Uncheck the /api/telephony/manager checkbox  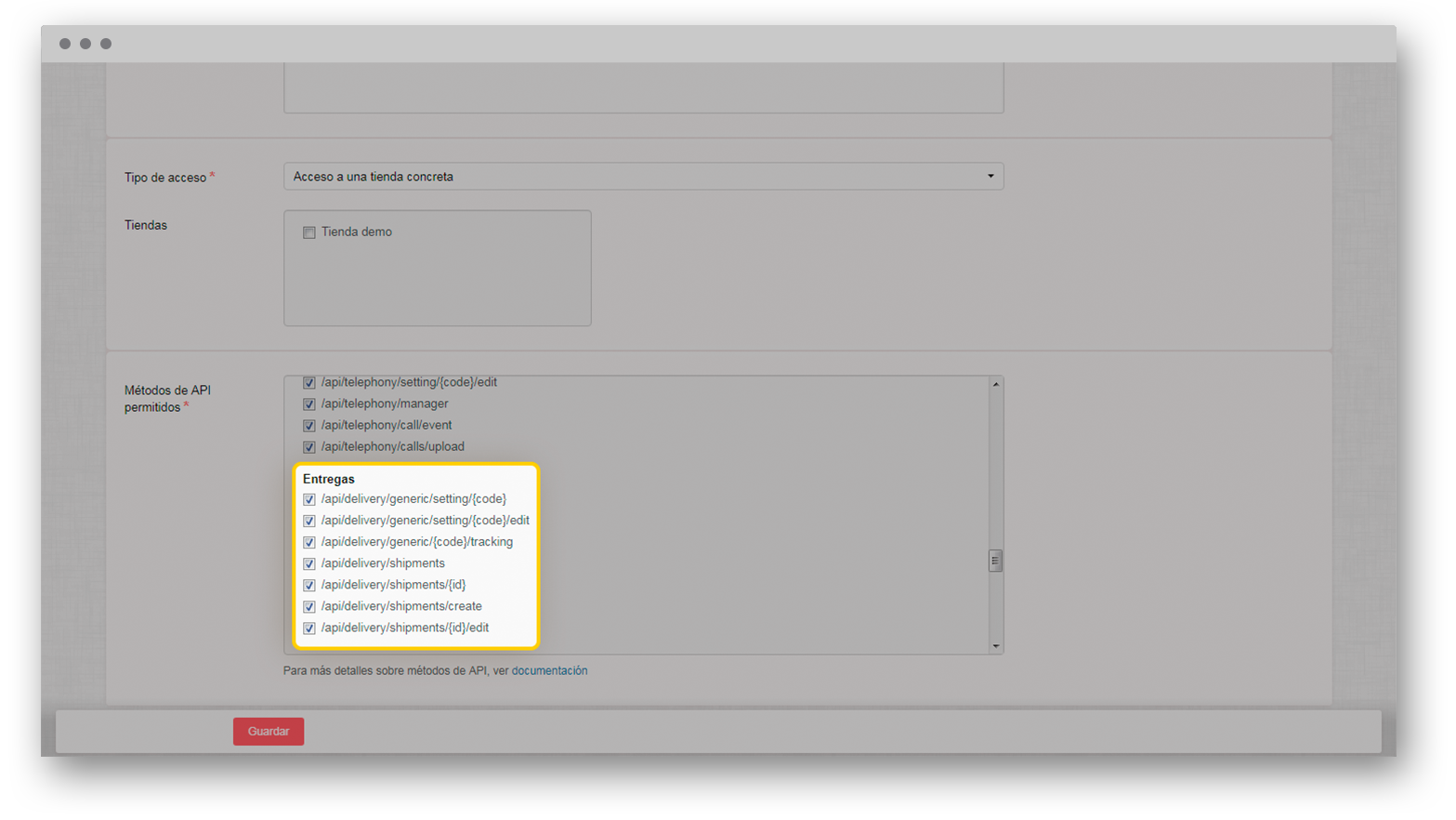[309, 404]
